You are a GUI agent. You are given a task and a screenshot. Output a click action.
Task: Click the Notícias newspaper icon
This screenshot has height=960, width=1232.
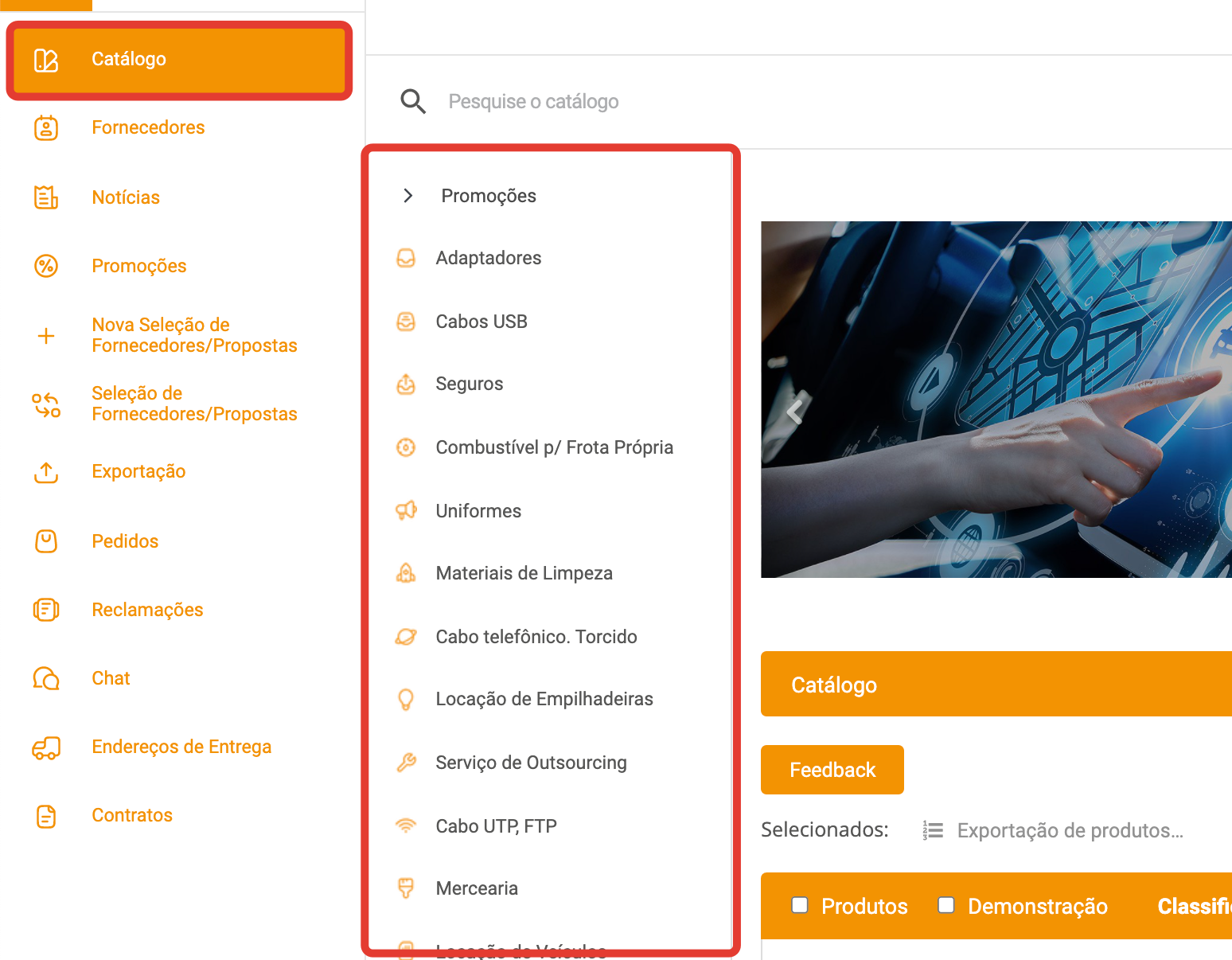[46, 197]
